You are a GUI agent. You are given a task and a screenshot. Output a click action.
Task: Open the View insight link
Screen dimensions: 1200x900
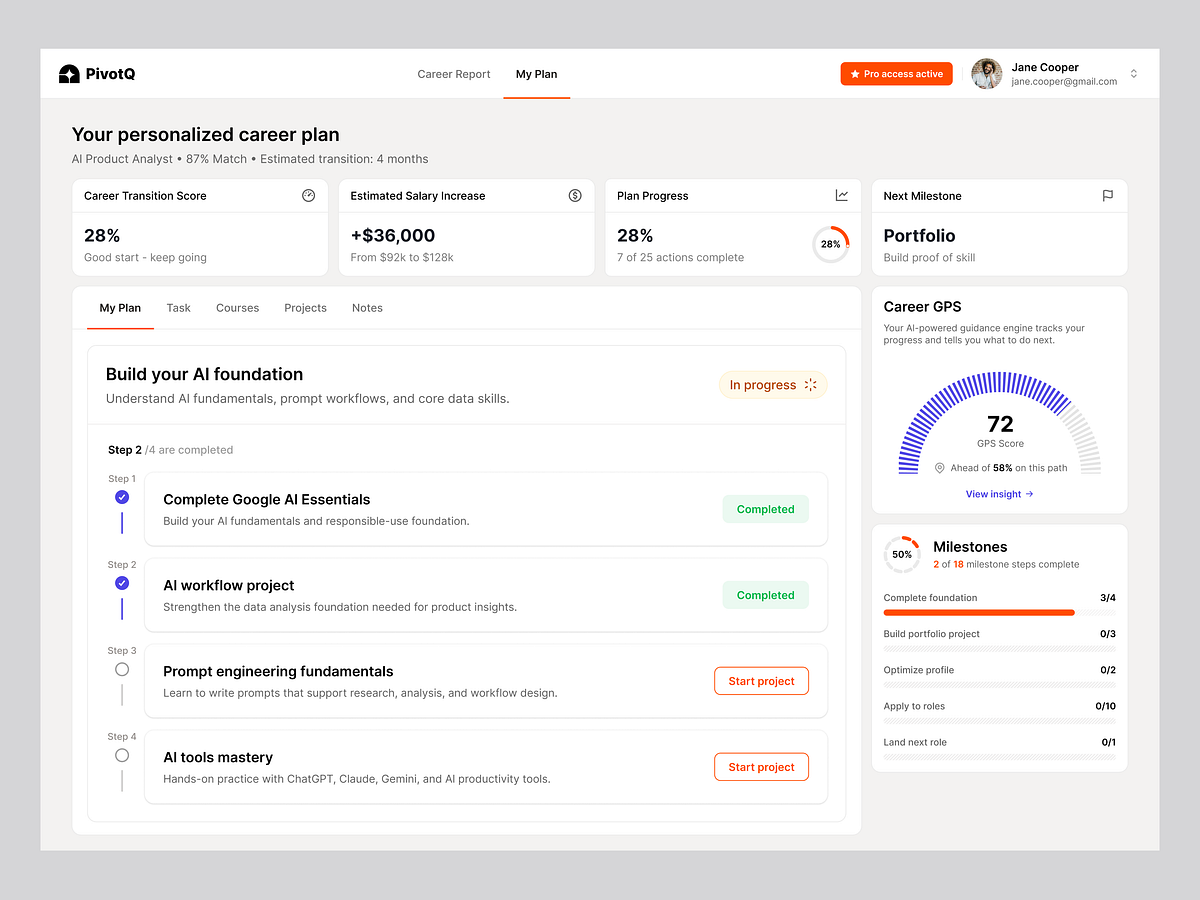(x=1000, y=494)
